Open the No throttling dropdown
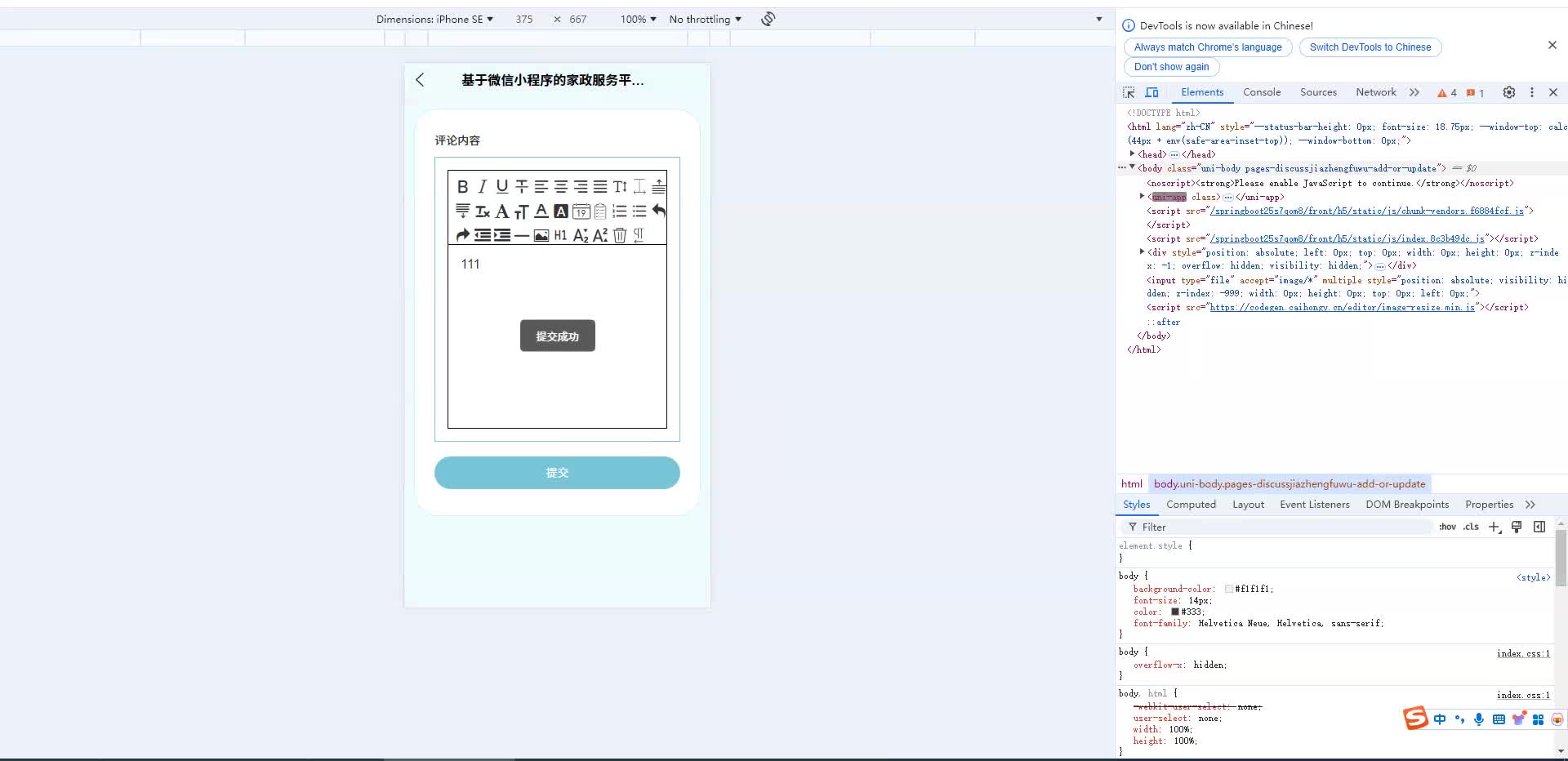The width and height of the screenshot is (1568, 761). [x=704, y=19]
